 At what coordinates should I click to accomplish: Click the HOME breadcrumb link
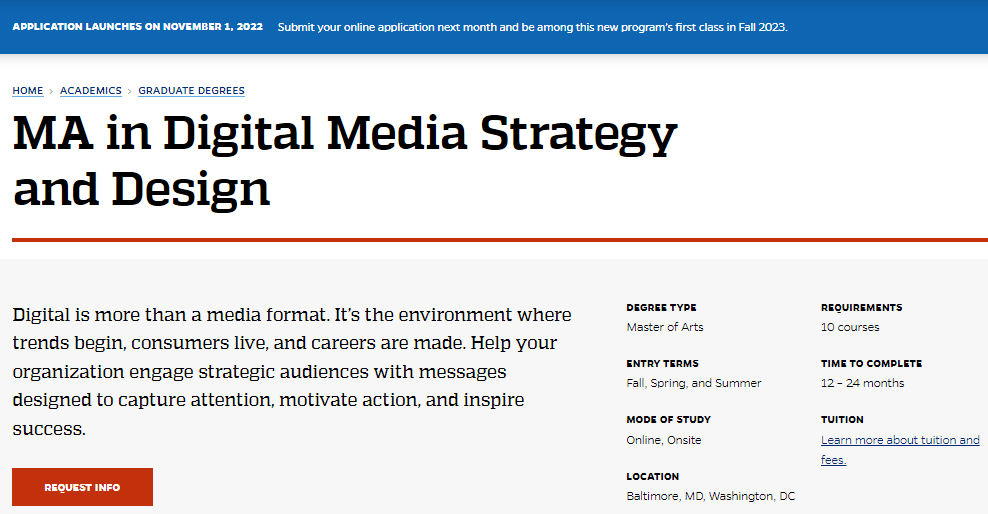point(28,91)
